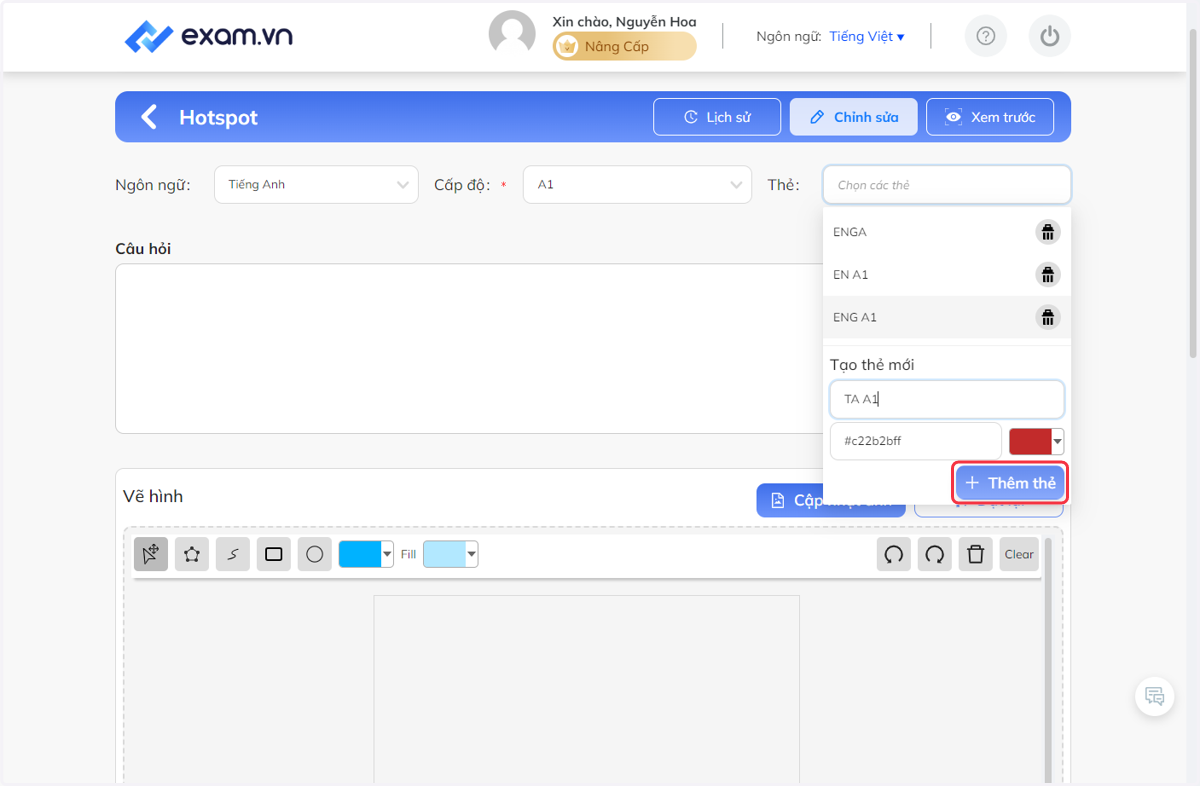Delete the ENG A1 tag with its trash icon
Image resolution: width=1200 pixels, height=786 pixels.
click(1047, 317)
